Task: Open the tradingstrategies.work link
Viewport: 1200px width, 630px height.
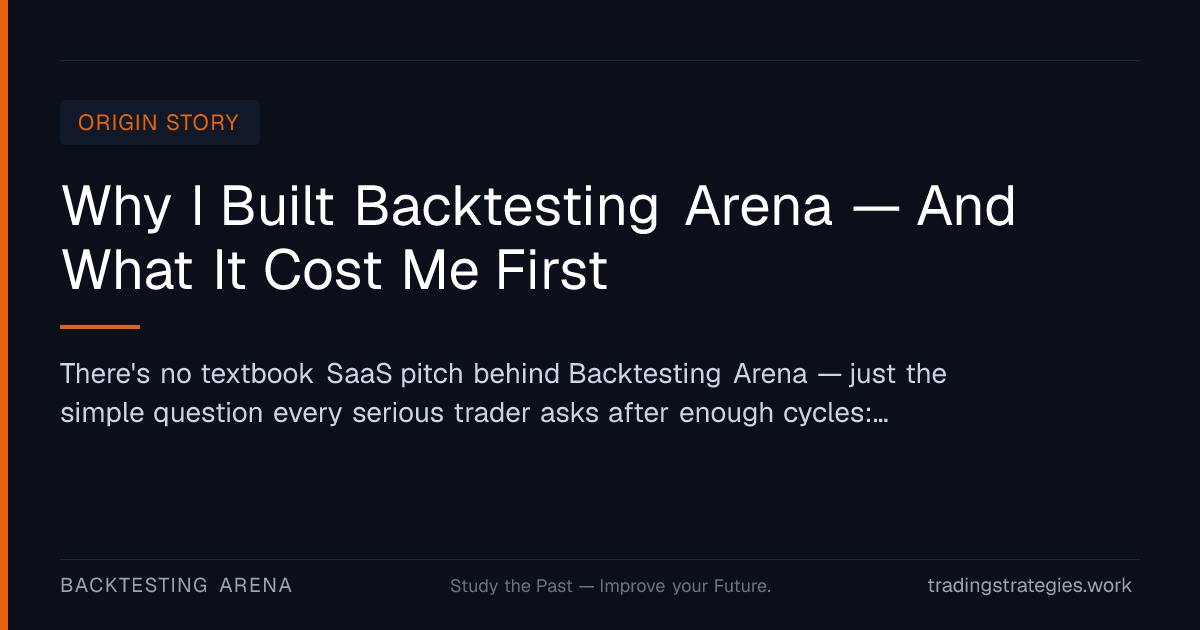Action: 1030,586
